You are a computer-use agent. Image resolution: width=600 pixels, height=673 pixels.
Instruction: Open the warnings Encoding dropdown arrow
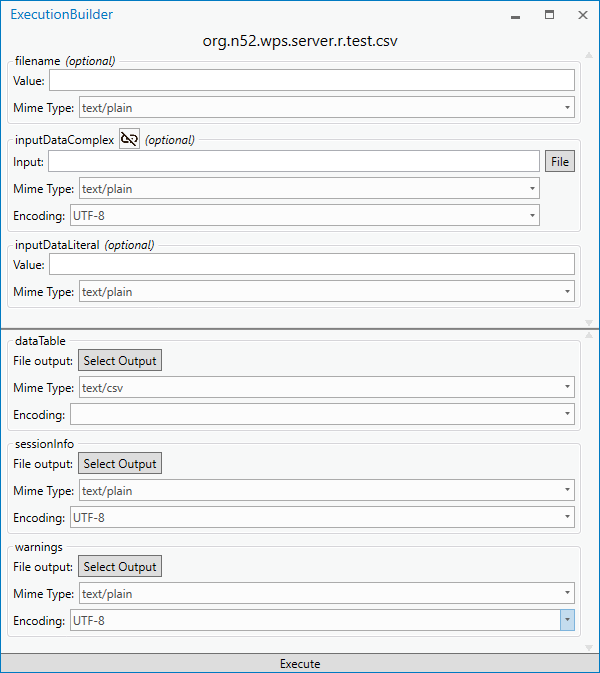(567, 620)
